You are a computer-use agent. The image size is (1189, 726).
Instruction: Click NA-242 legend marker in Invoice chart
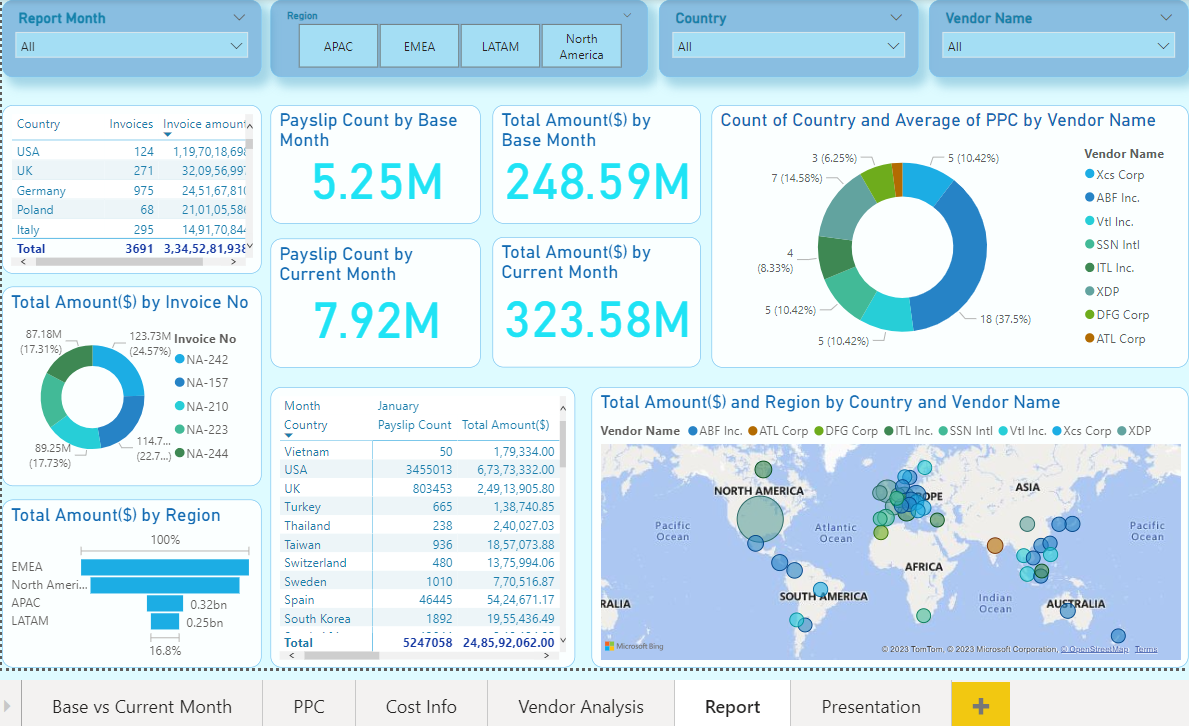[x=180, y=359]
